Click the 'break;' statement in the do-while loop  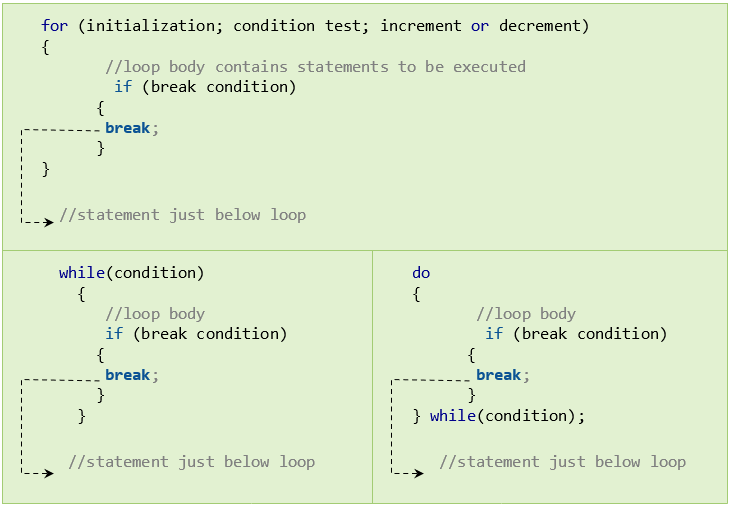[x=502, y=375]
